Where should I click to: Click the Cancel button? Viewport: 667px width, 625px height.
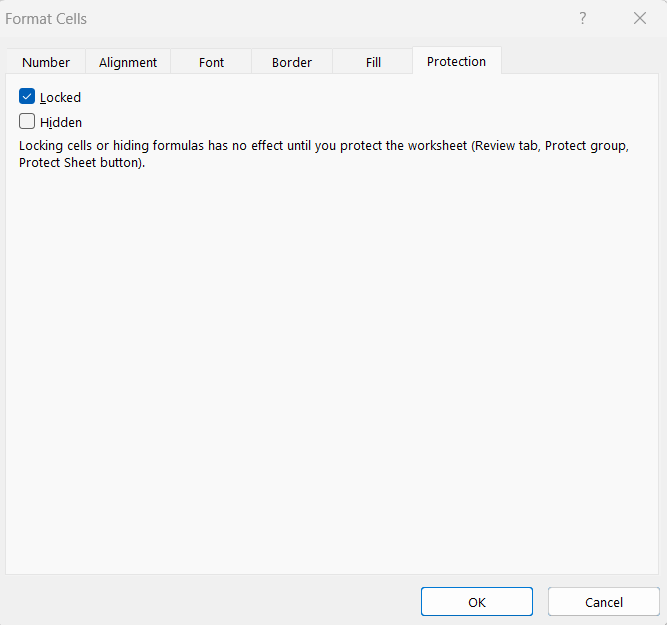tap(604, 602)
